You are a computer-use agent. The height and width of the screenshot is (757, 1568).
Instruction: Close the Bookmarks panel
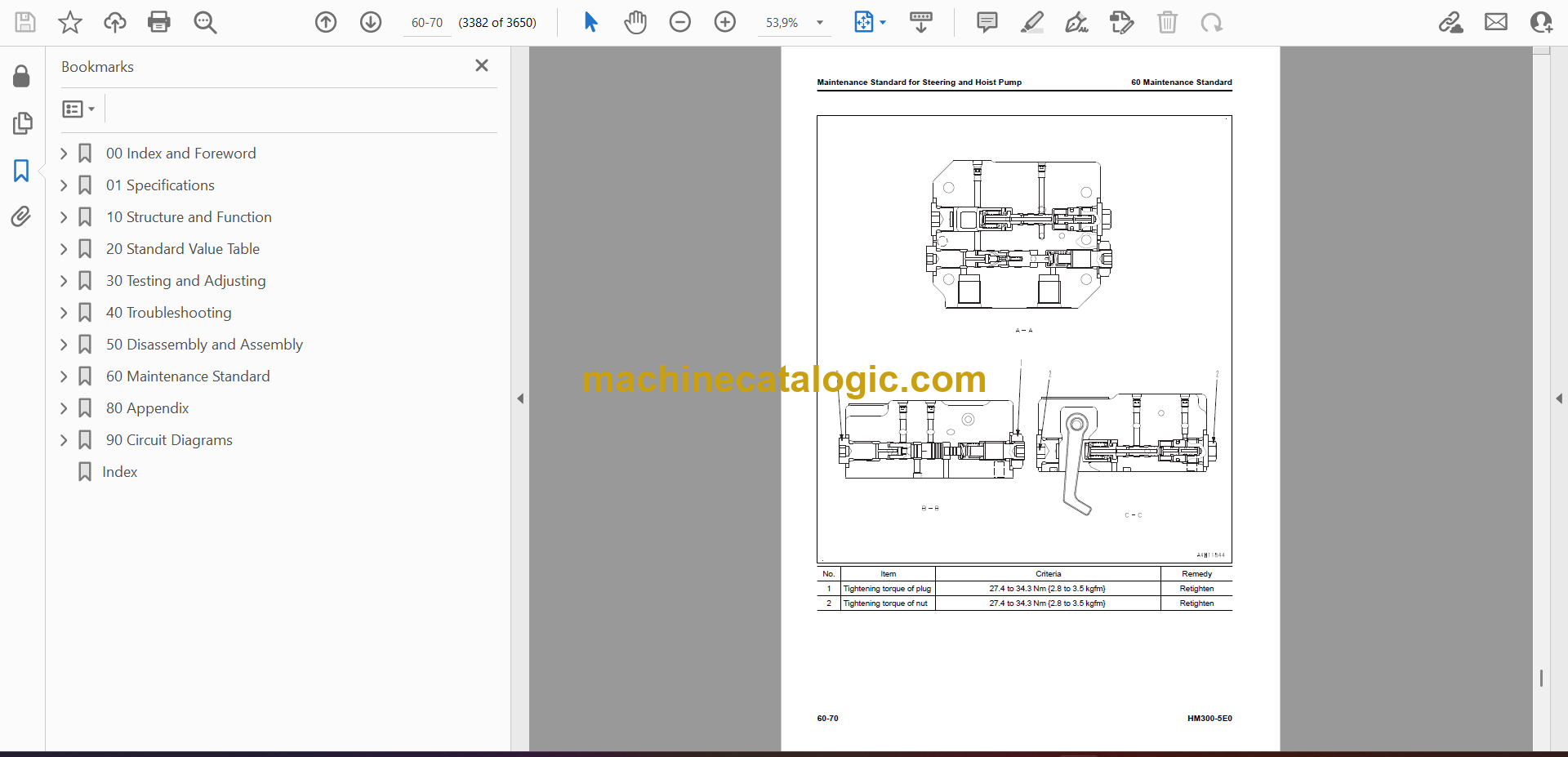tap(482, 65)
